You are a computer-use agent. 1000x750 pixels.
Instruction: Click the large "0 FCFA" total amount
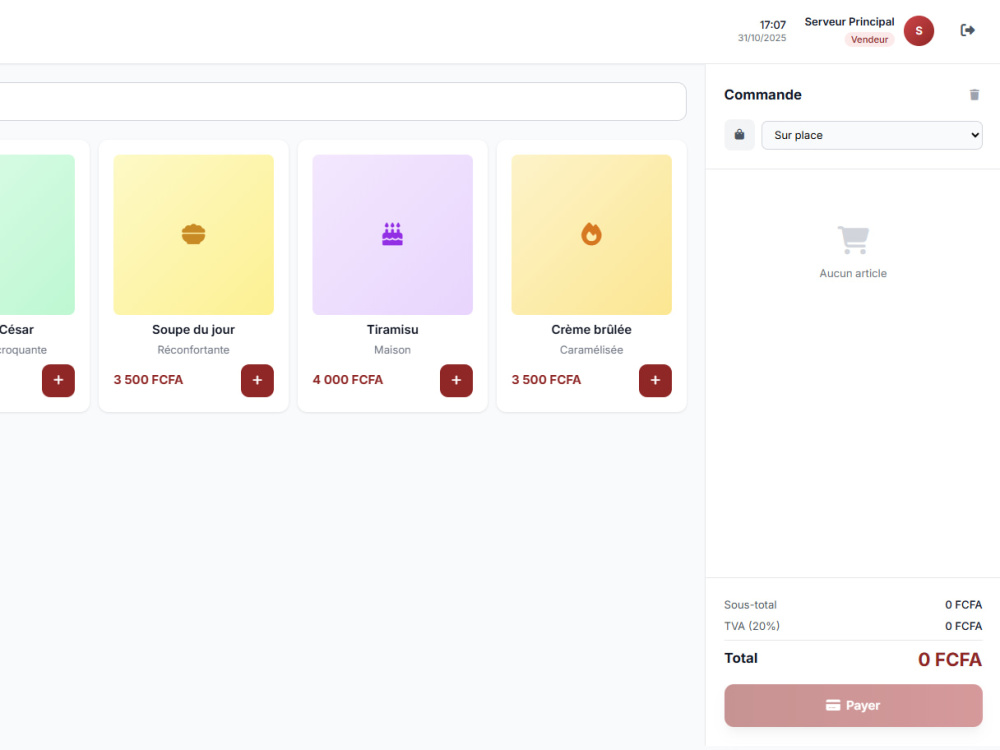point(950,659)
